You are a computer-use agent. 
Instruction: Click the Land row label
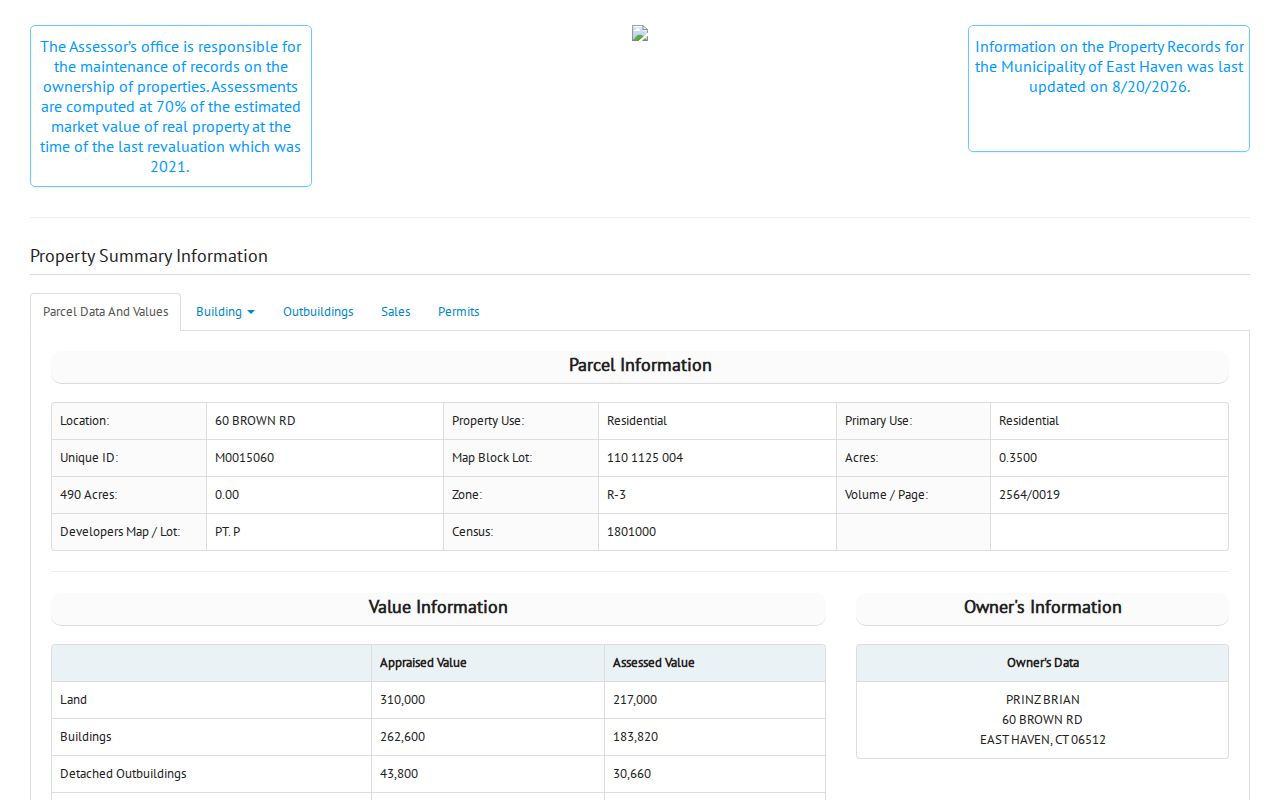73,700
